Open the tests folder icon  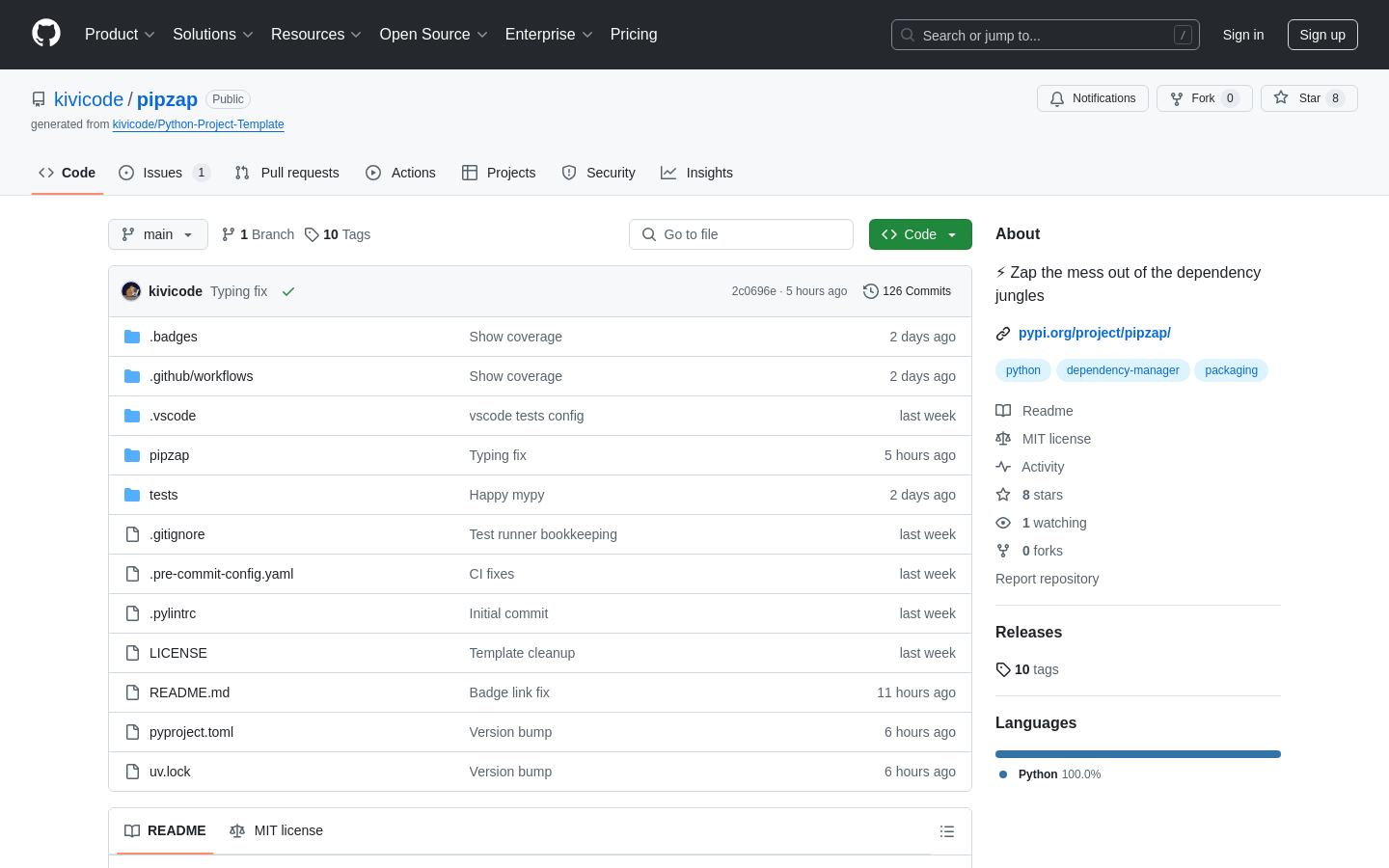coord(132,495)
